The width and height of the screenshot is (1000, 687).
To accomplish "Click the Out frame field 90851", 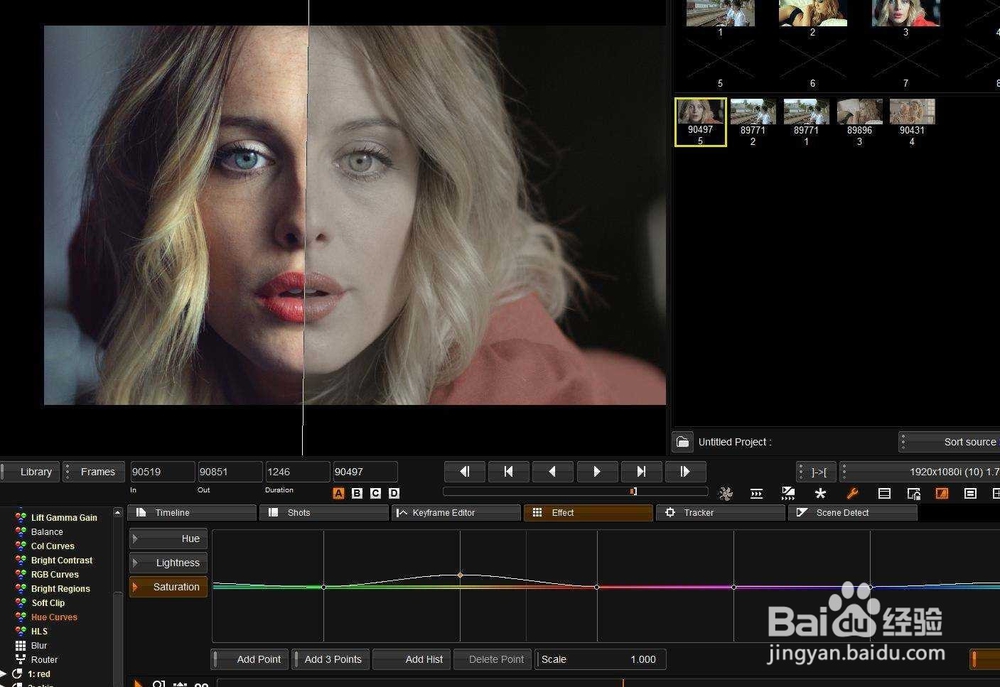I will [230, 472].
